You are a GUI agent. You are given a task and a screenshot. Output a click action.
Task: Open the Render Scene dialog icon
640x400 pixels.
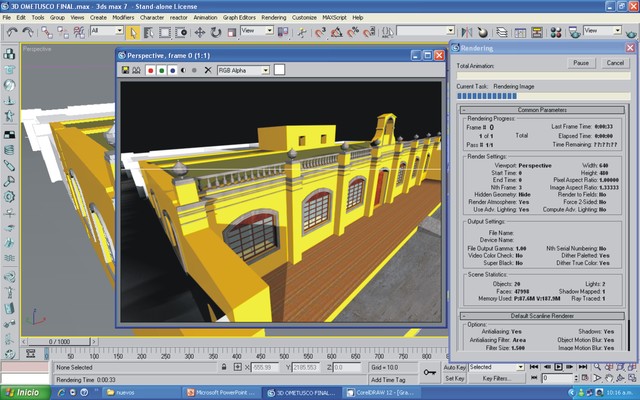click(x=575, y=32)
